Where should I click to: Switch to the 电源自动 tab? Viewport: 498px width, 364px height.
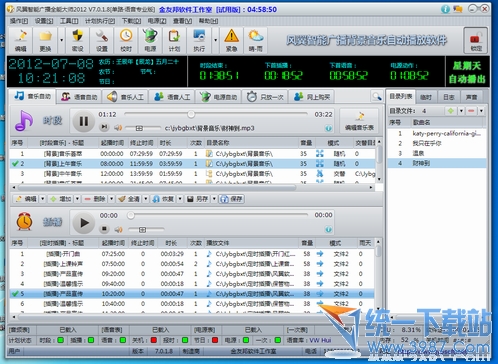(x=219, y=97)
